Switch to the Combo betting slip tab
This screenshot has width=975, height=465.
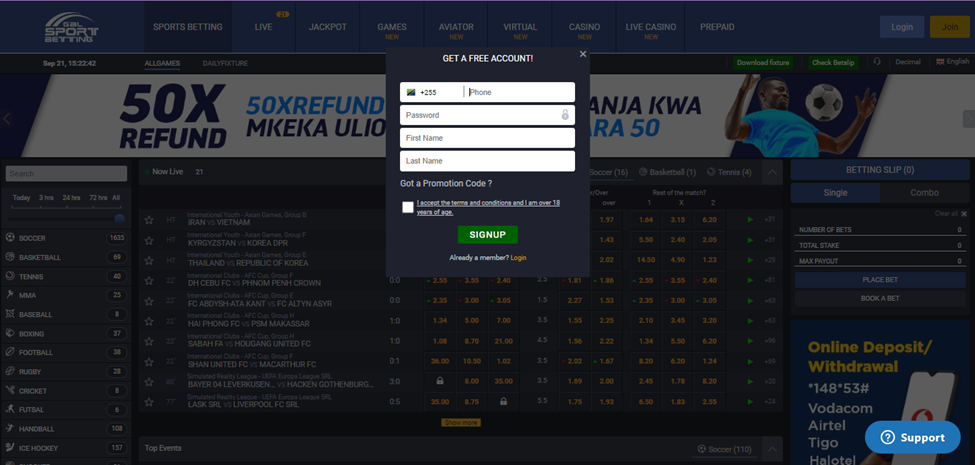tap(925, 192)
